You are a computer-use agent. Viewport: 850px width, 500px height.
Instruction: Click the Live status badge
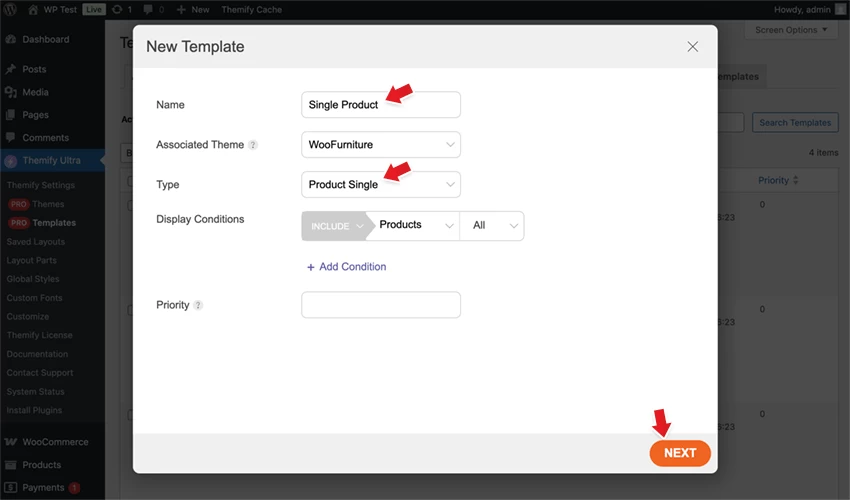pyautogui.click(x=94, y=9)
